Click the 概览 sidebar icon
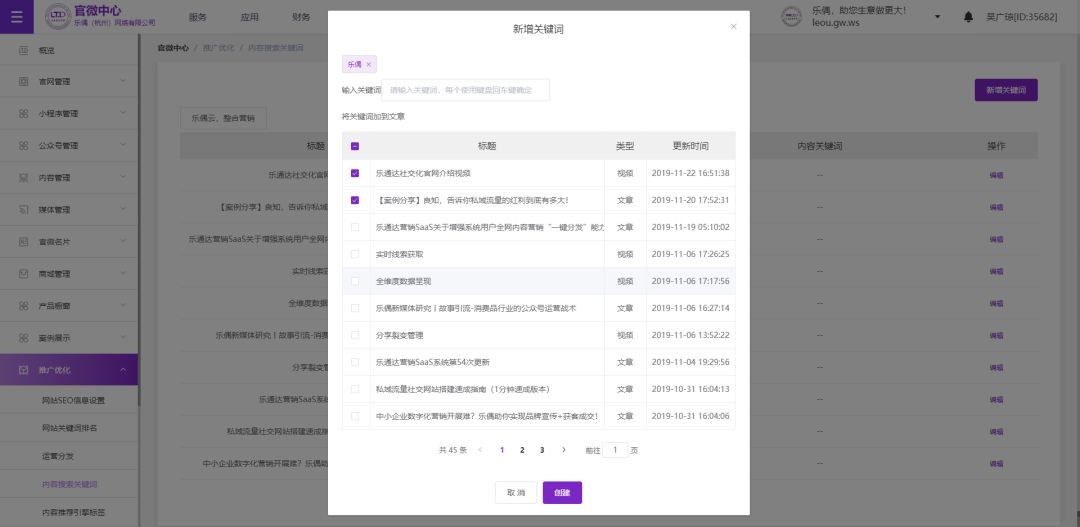 point(24,50)
